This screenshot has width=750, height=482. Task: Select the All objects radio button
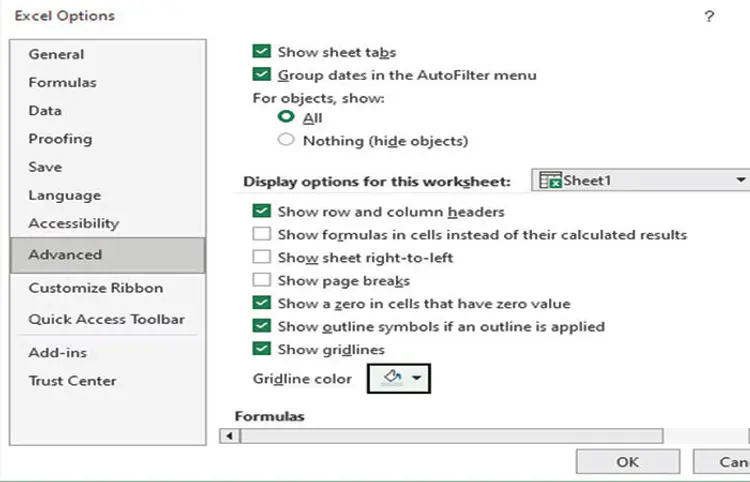(286, 117)
